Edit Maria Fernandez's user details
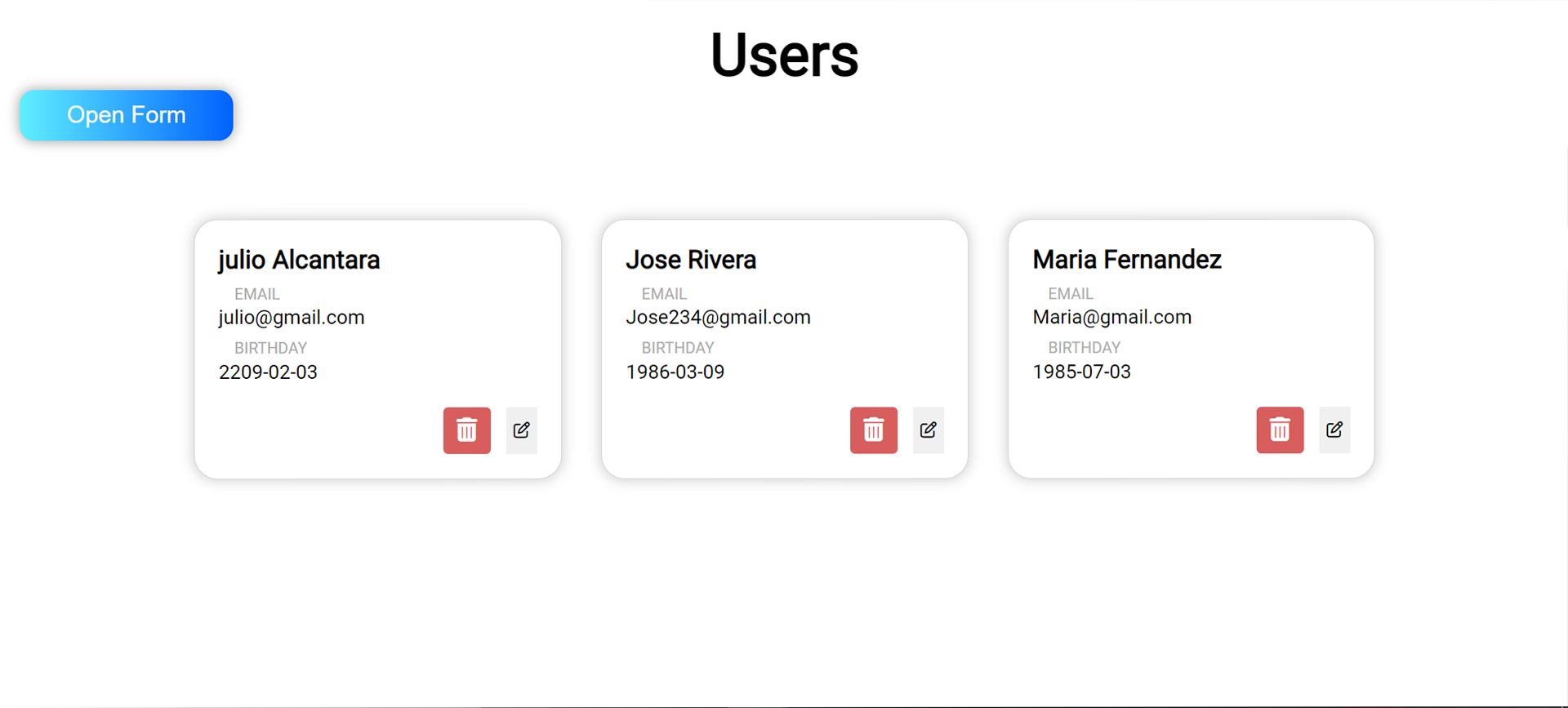Viewport: 1568px width, 708px height. point(1334,430)
